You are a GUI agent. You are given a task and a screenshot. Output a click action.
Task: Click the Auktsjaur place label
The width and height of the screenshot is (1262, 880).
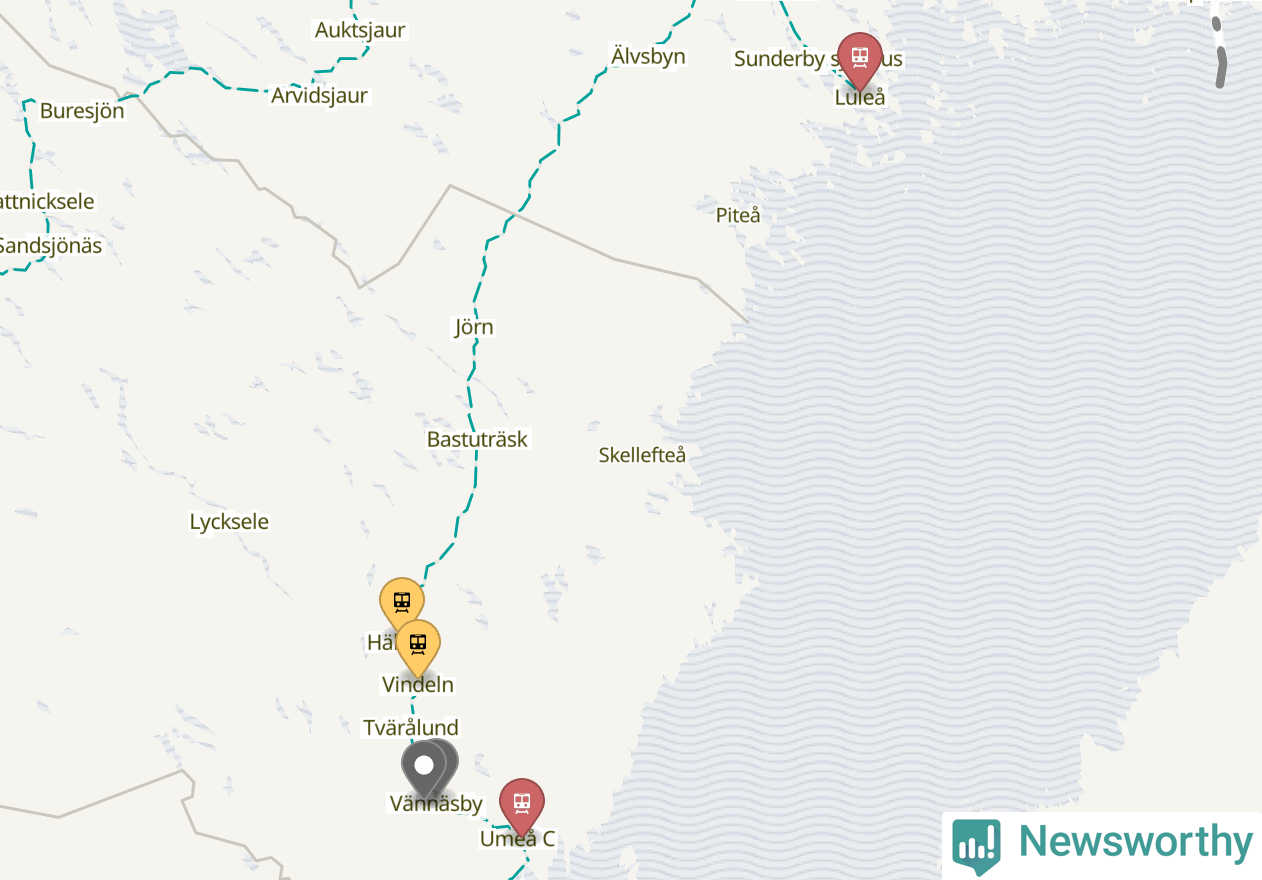360,30
